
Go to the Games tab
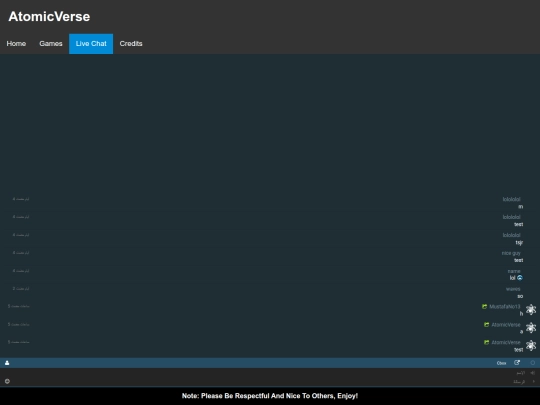[x=51, y=44]
